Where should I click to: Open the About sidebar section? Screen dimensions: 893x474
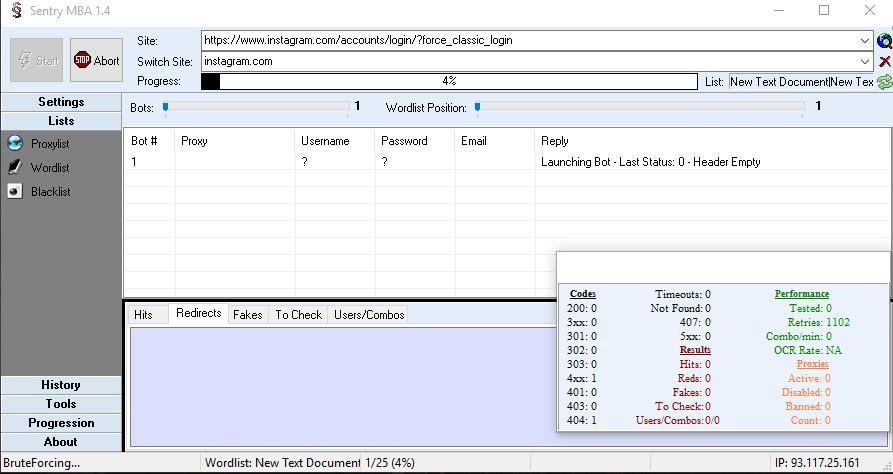point(61,442)
